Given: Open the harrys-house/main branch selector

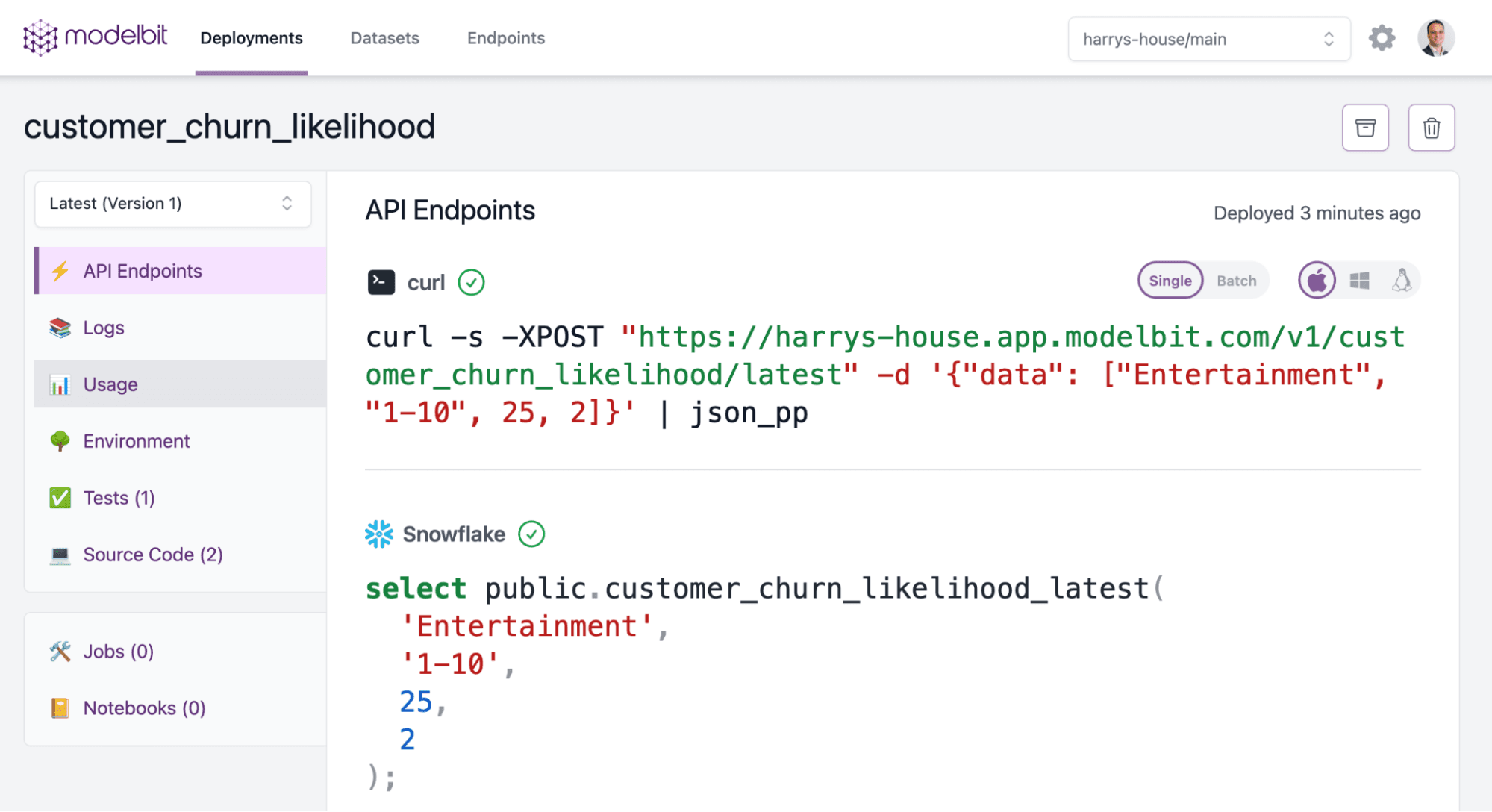Looking at the screenshot, I should click(x=1208, y=39).
